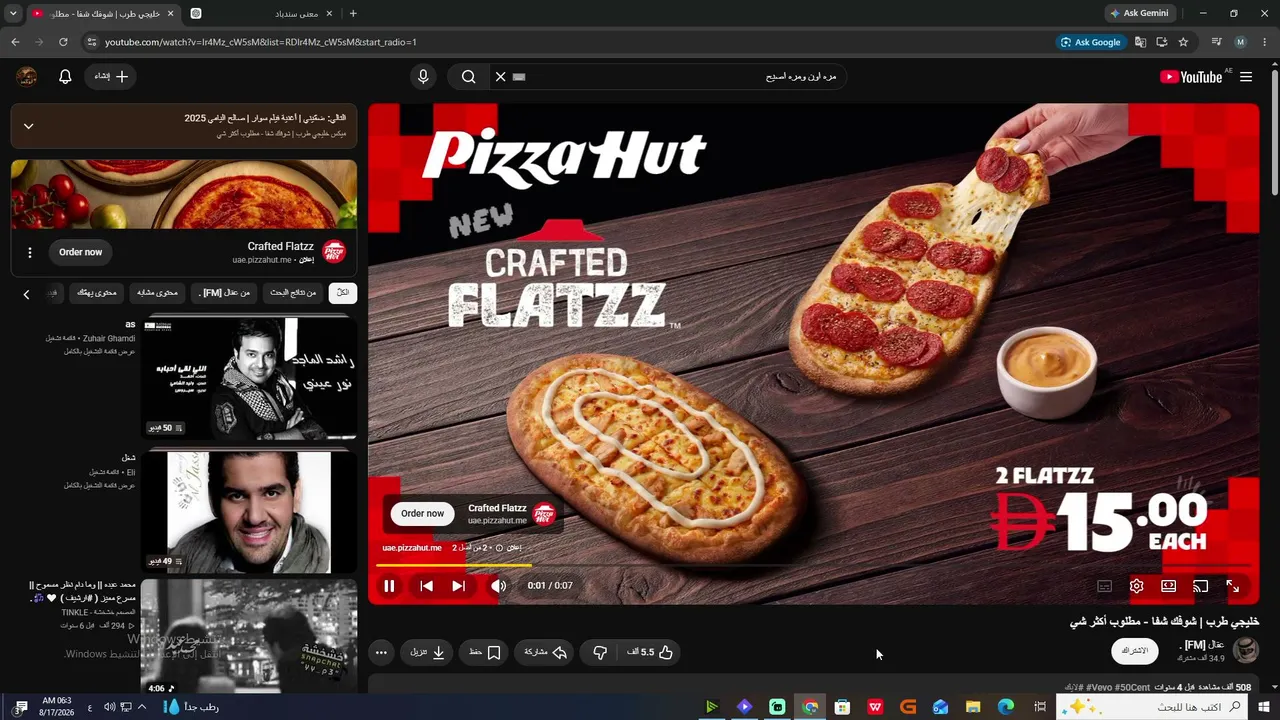Dislike the video with thumbs down

click(600, 652)
